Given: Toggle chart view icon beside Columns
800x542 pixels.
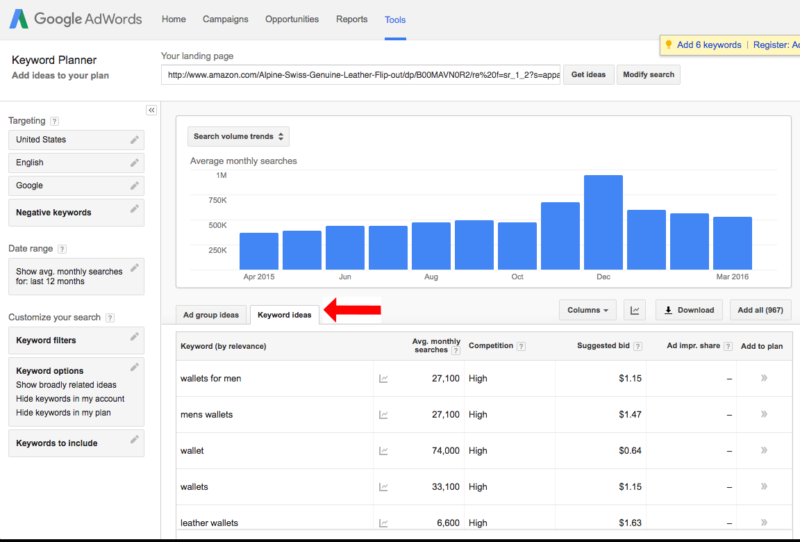Looking at the screenshot, I should (x=635, y=310).
